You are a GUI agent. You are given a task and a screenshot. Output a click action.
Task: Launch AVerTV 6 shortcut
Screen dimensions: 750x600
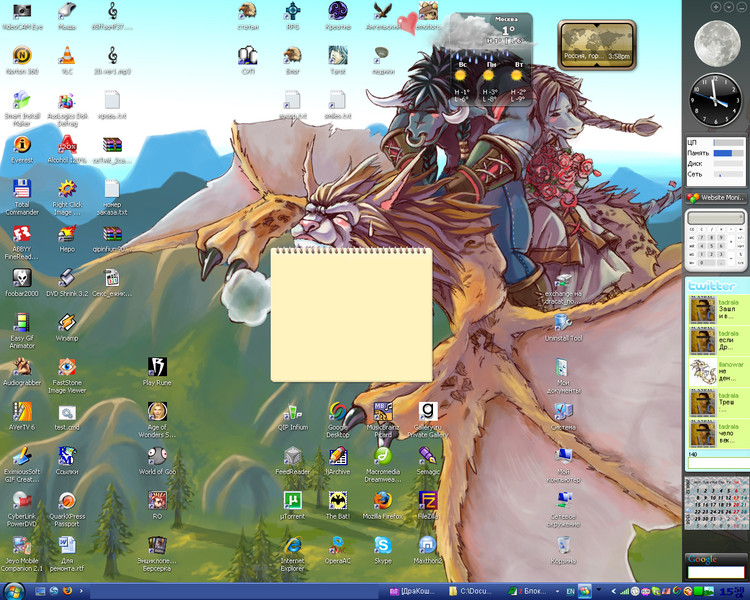pyautogui.click(x=22, y=416)
